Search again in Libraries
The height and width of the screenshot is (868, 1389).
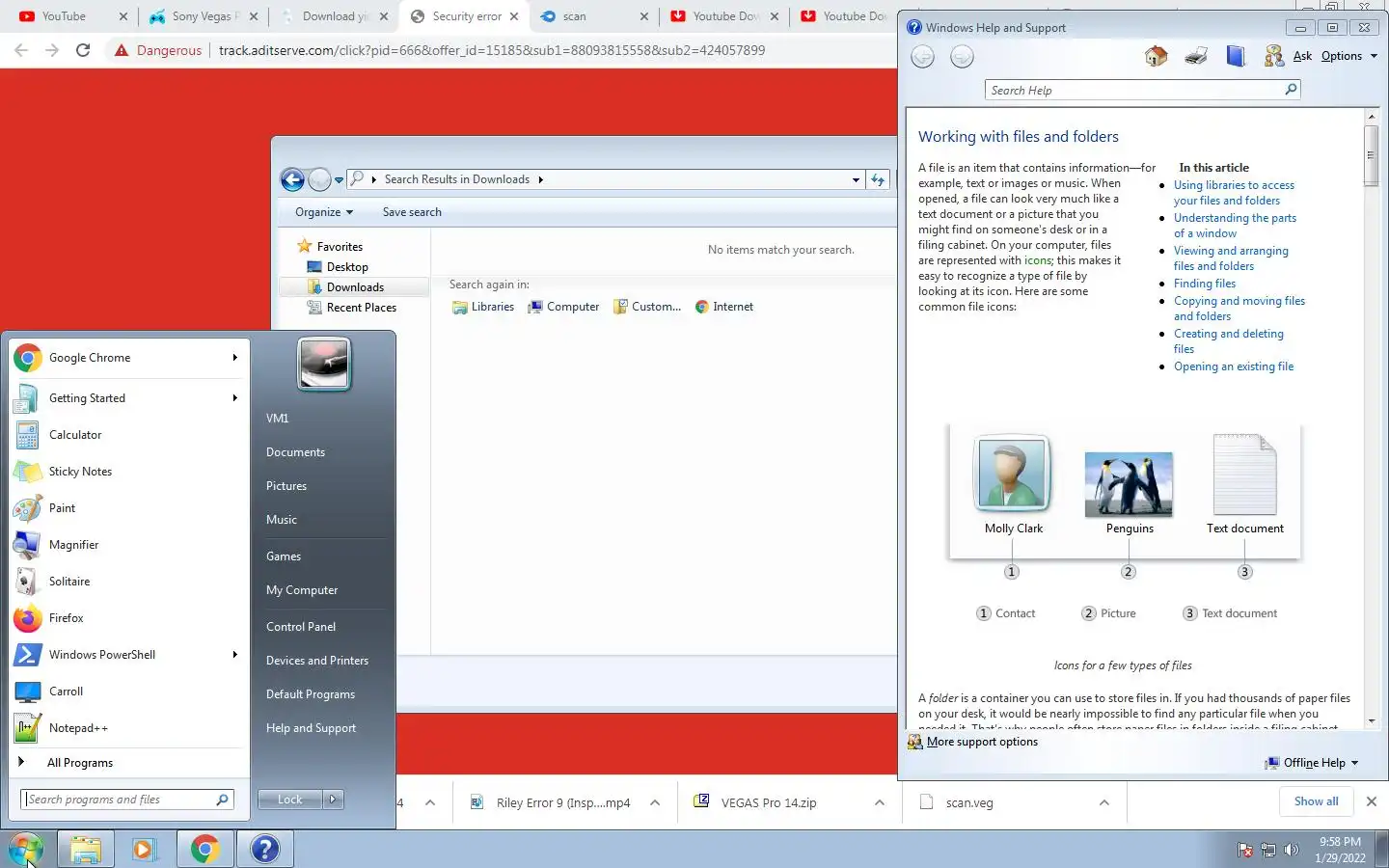483,307
